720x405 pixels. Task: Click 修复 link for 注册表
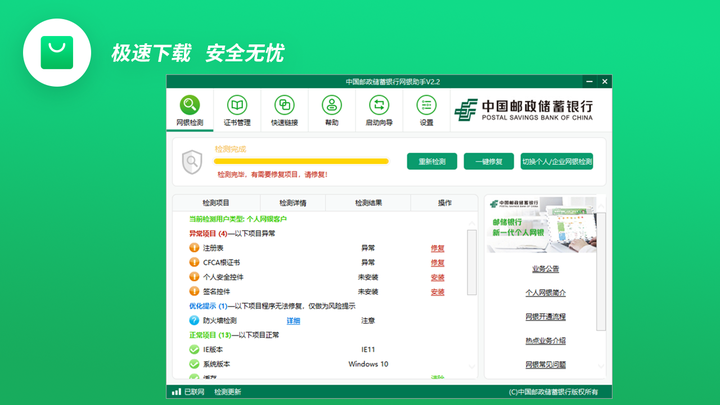click(437, 248)
